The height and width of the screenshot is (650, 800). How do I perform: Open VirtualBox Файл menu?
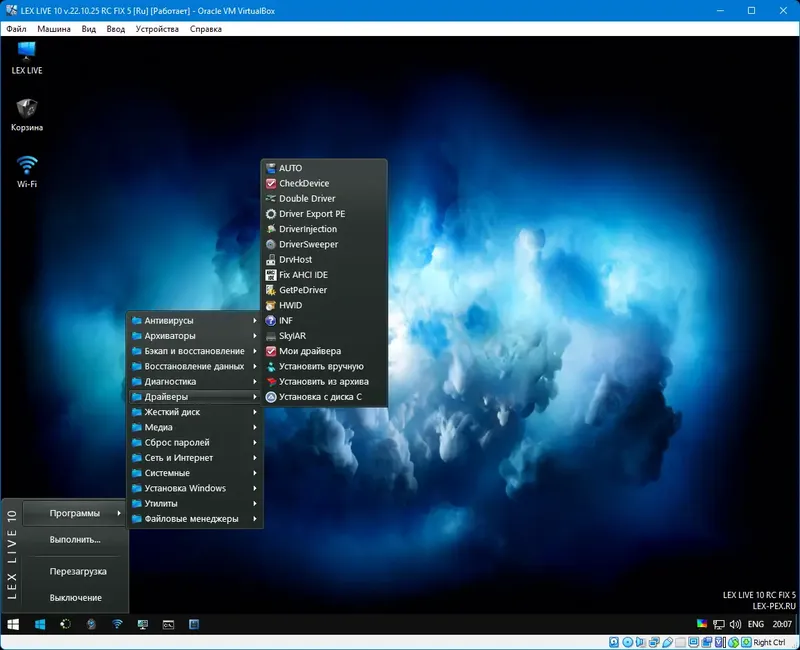[16, 29]
